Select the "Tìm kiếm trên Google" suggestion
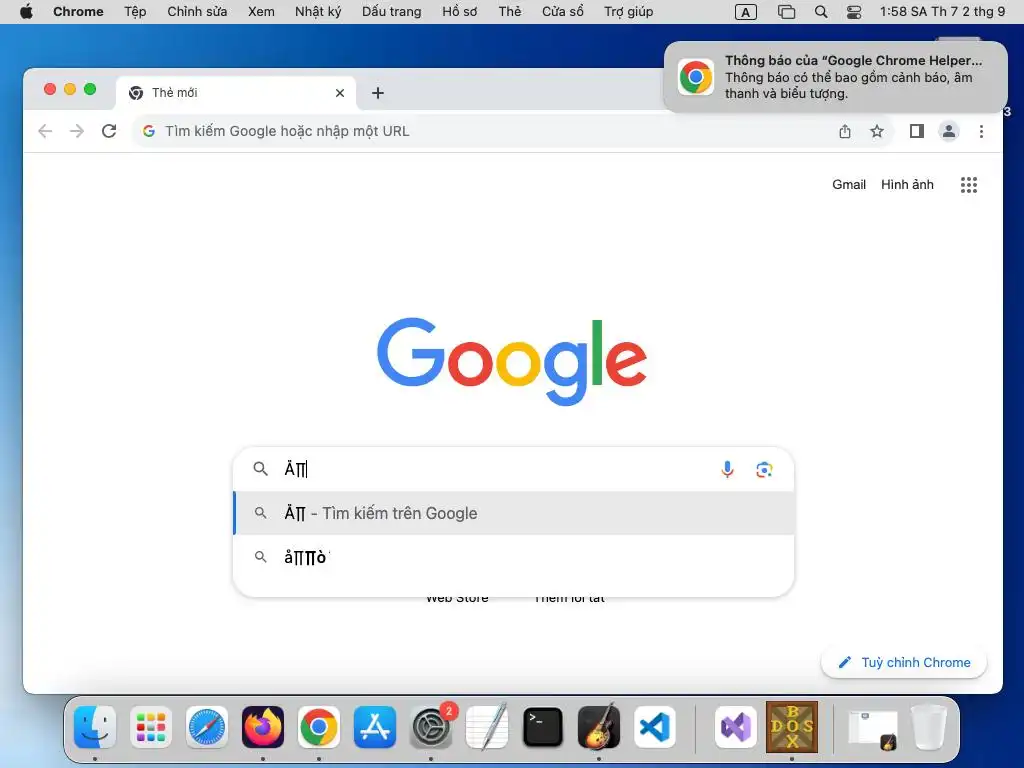 (x=514, y=513)
